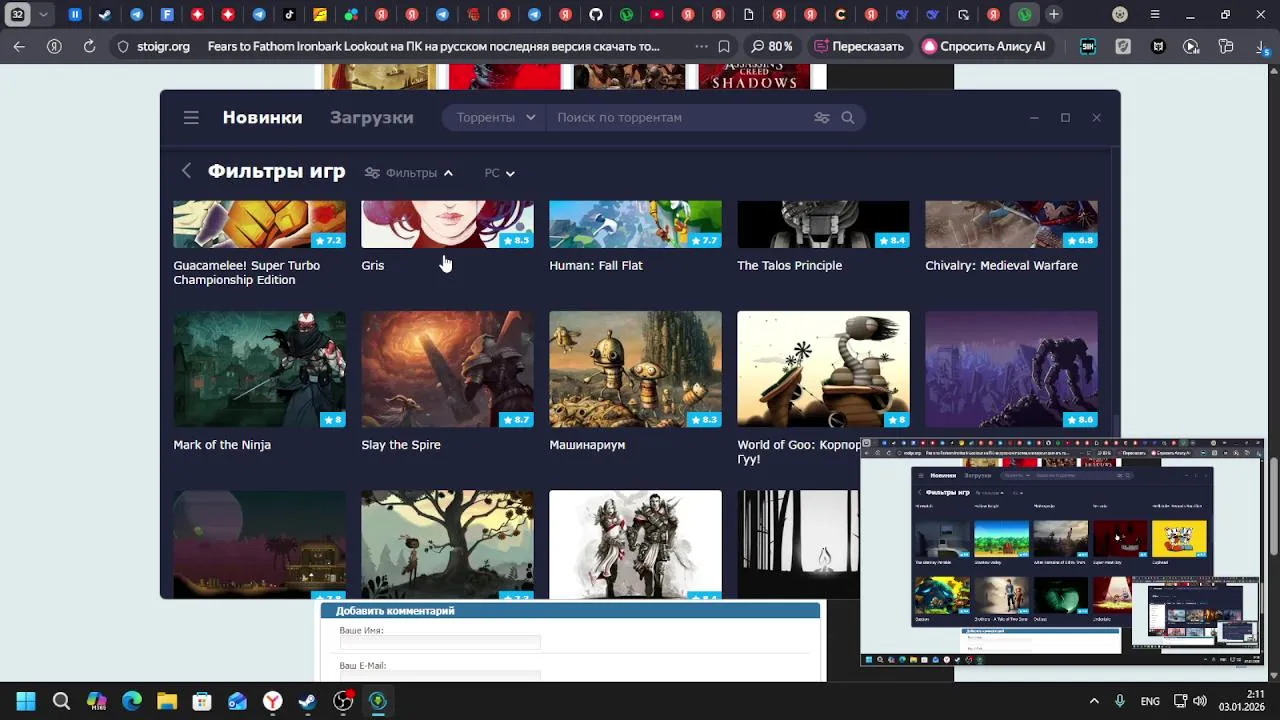Click the 8.5 rating badge on Gris
The image size is (1280, 720).
[516, 240]
